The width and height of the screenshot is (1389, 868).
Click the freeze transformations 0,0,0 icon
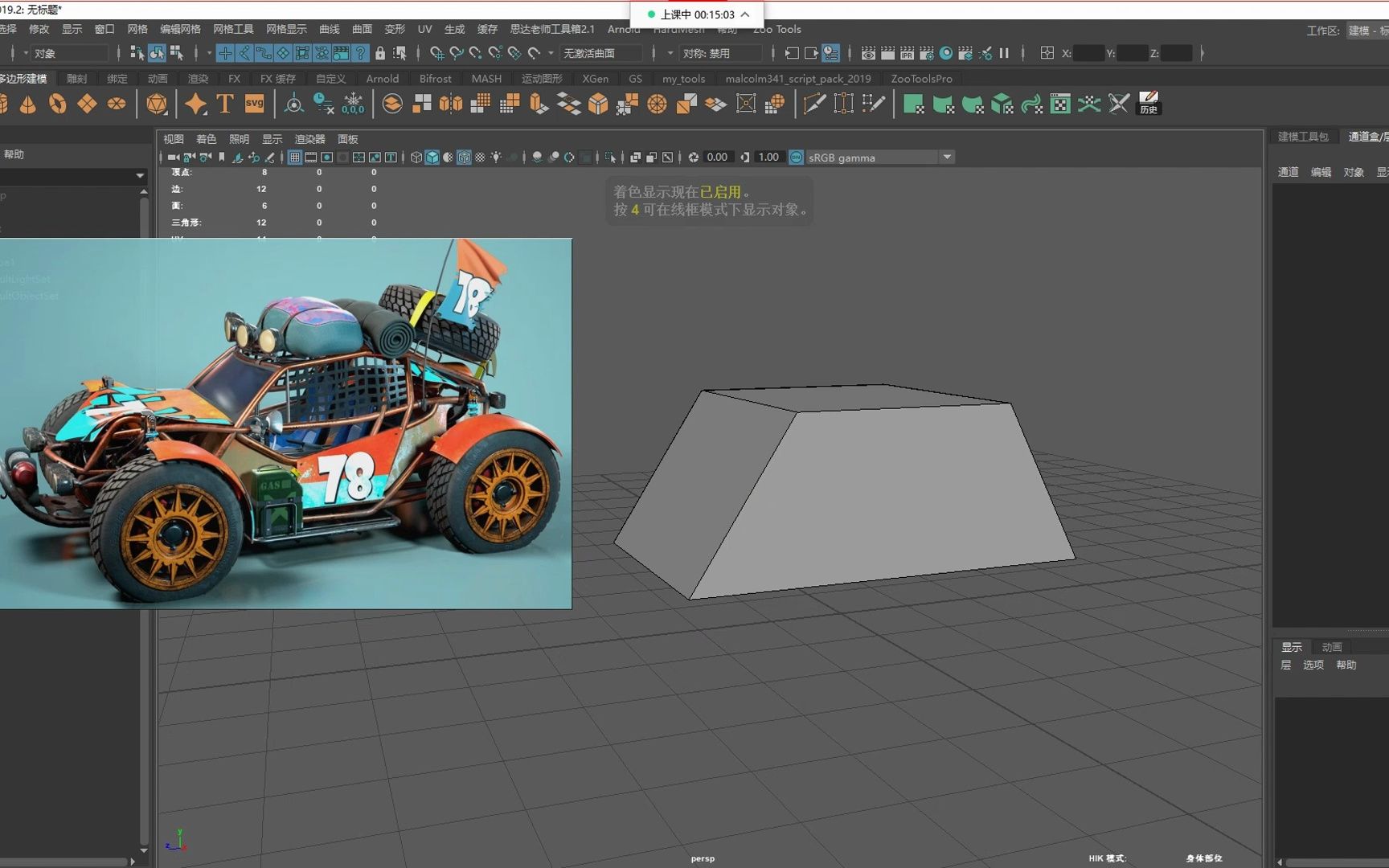coord(353,104)
